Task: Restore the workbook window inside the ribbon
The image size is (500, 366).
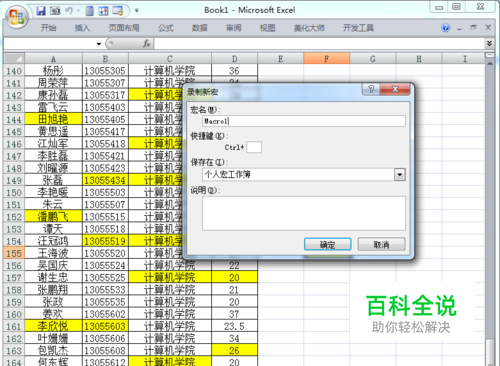Action: (473, 28)
